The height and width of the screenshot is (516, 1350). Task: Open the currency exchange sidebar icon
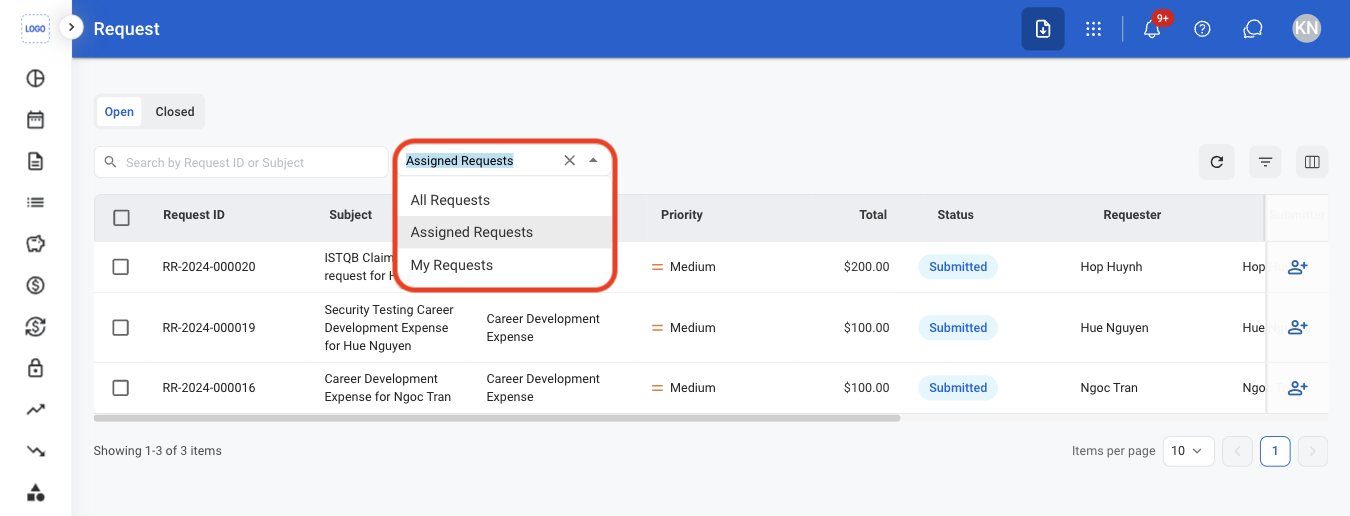[x=35, y=327]
